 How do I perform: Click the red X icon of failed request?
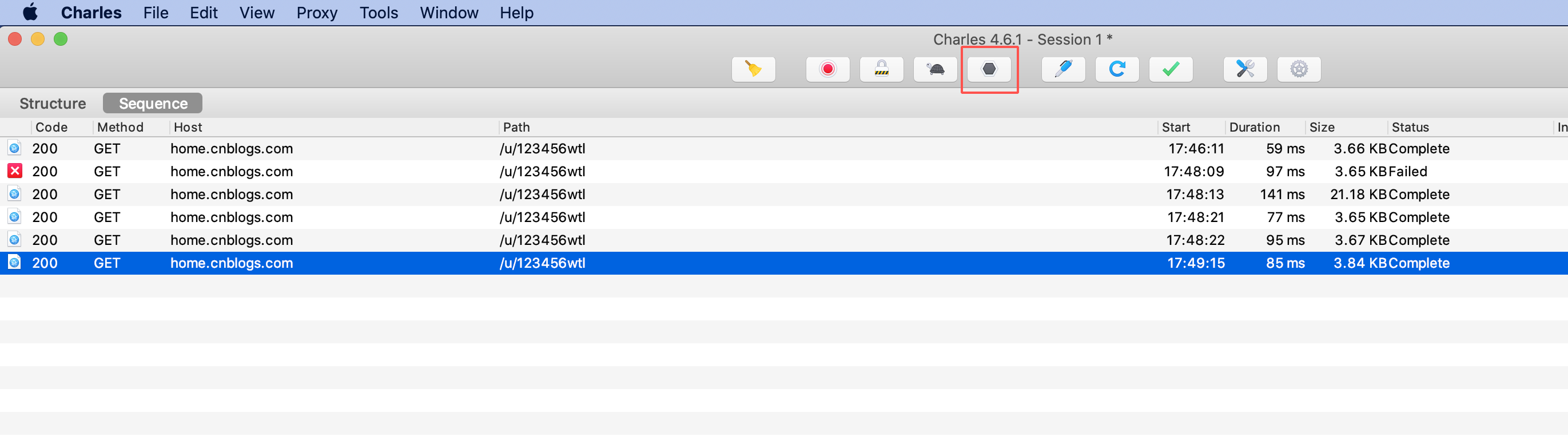pyautogui.click(x=15, y=171)
